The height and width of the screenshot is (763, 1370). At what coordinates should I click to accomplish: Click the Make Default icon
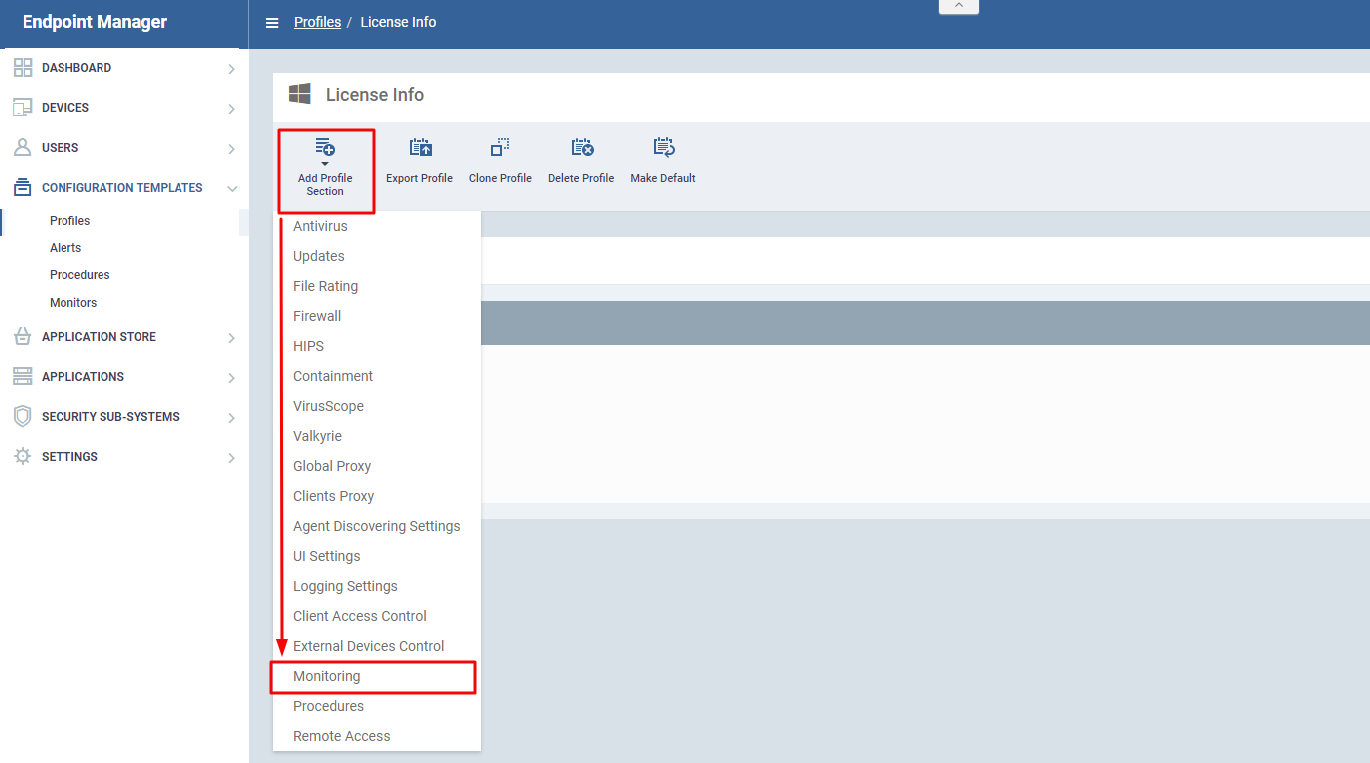(x=663, y=148)
